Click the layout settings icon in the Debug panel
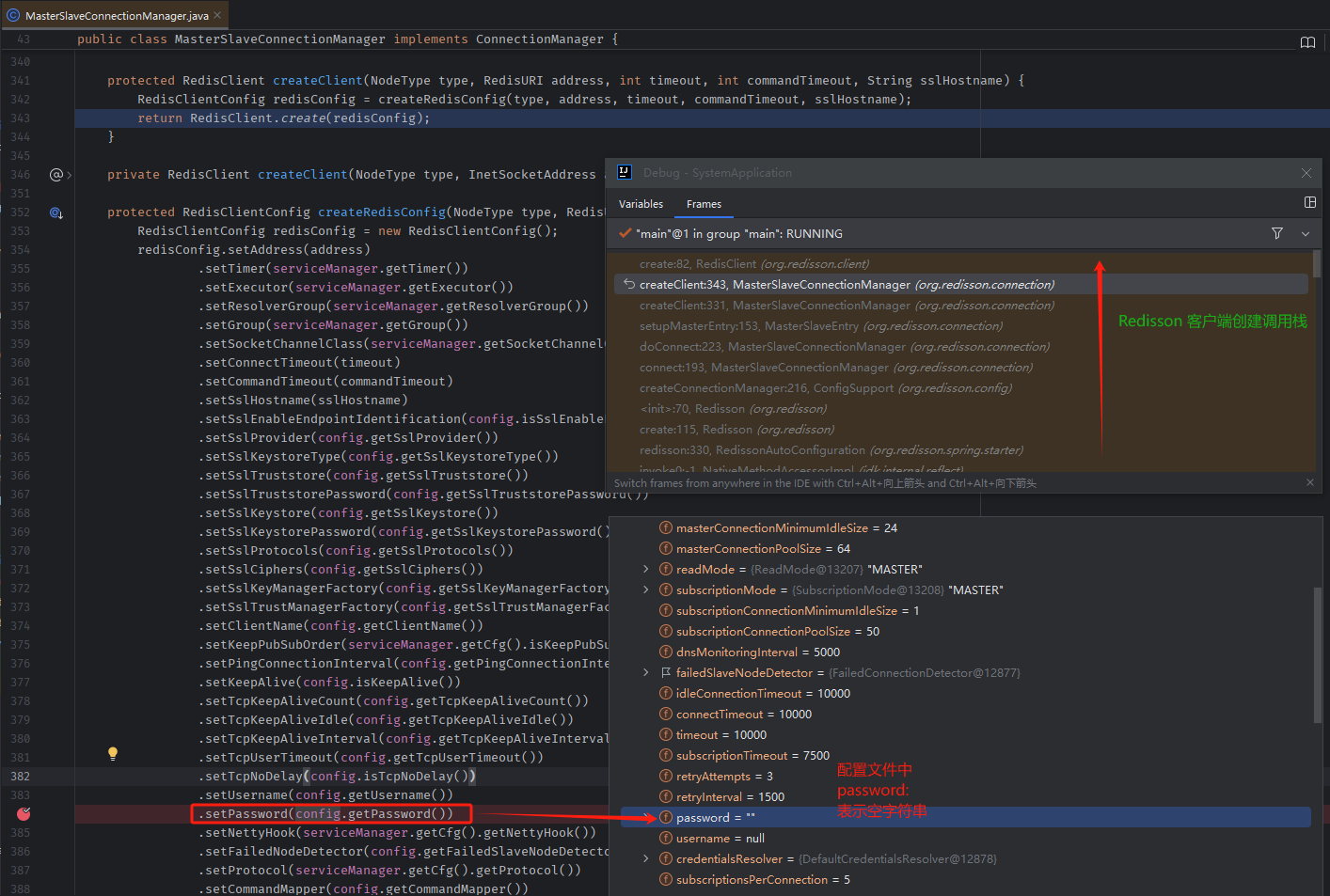 point(1310,202)
